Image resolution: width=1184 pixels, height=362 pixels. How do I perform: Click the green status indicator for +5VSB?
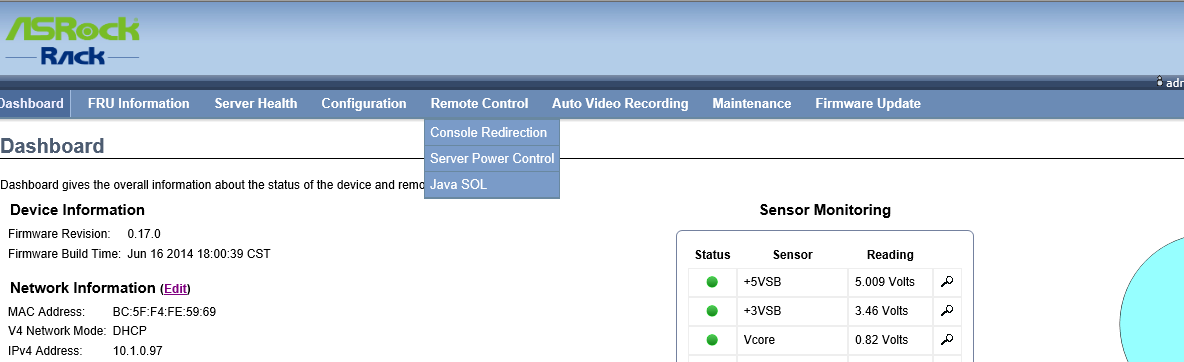click(712, 282)
